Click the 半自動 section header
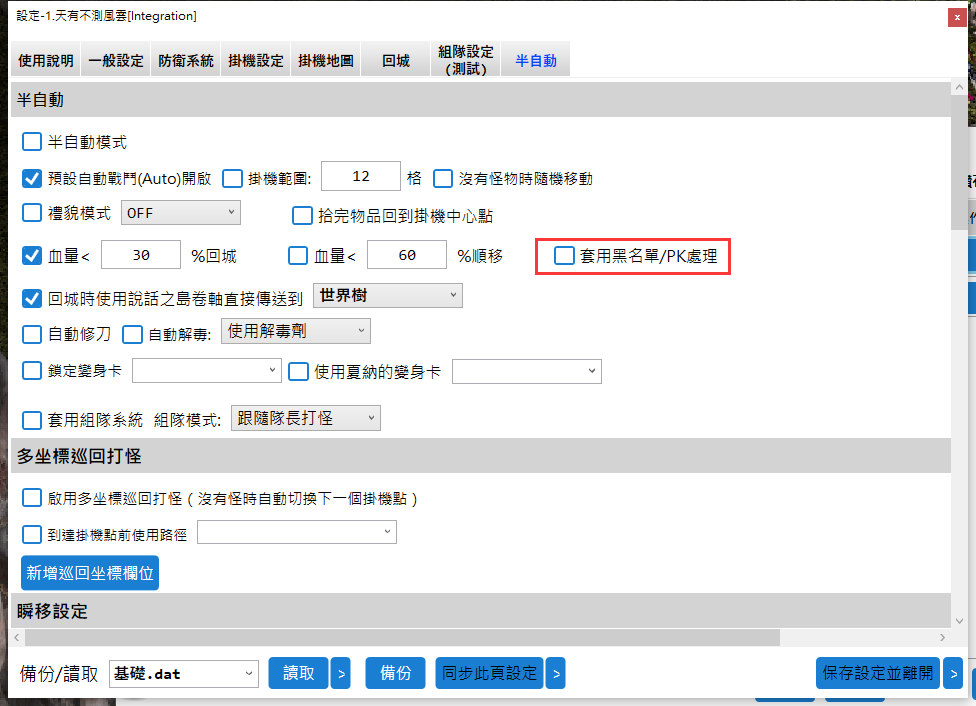976x706 pixels. [481, 100]
